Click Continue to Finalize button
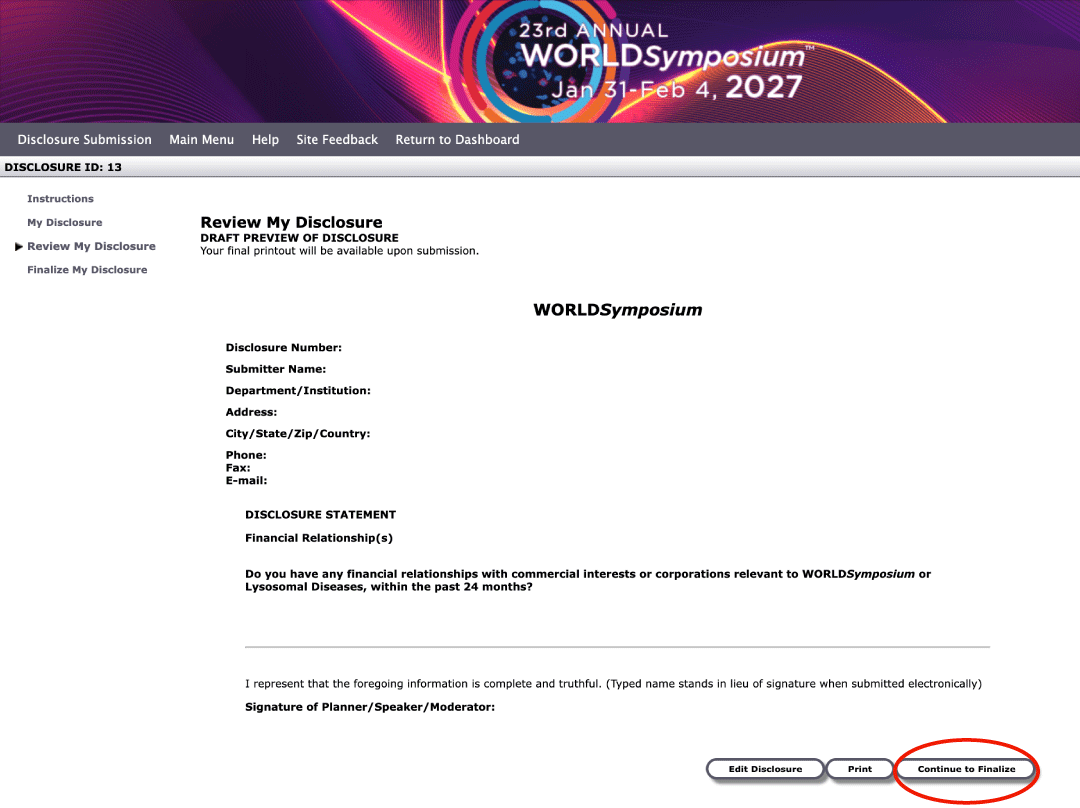This screenshot has width=1080, height=808. [966, 769]
